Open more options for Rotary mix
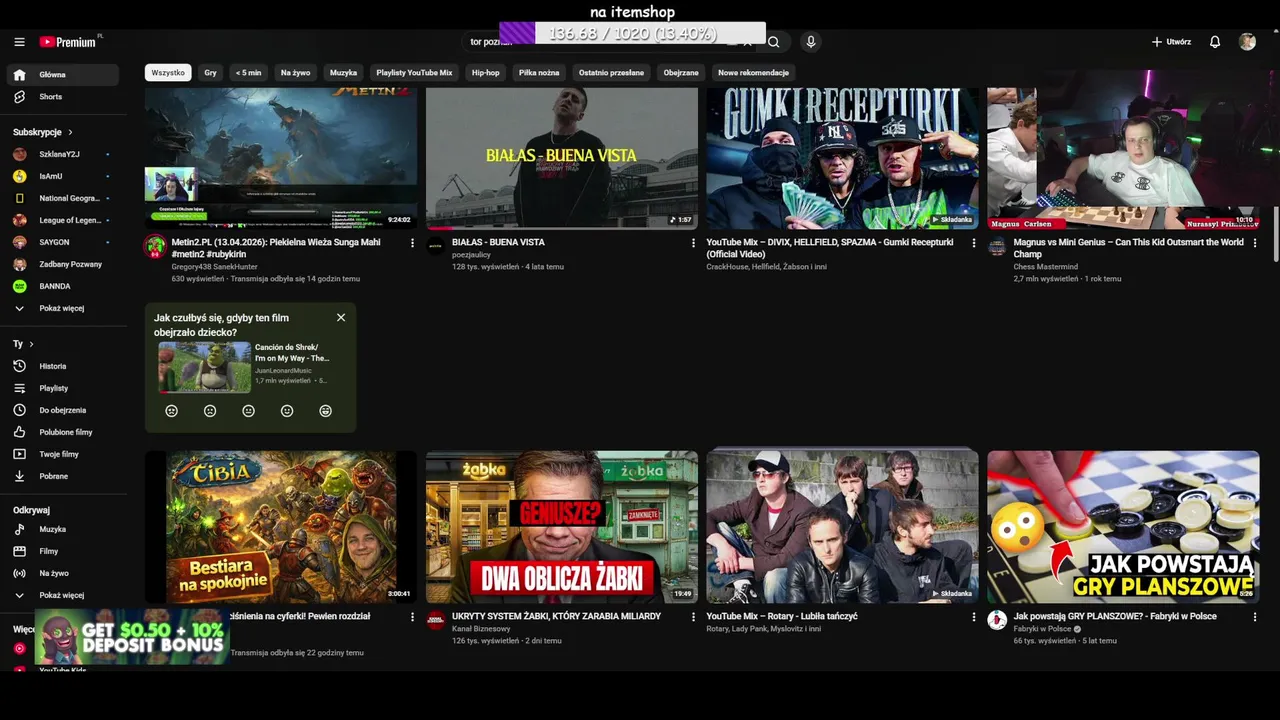 point(974,617)
